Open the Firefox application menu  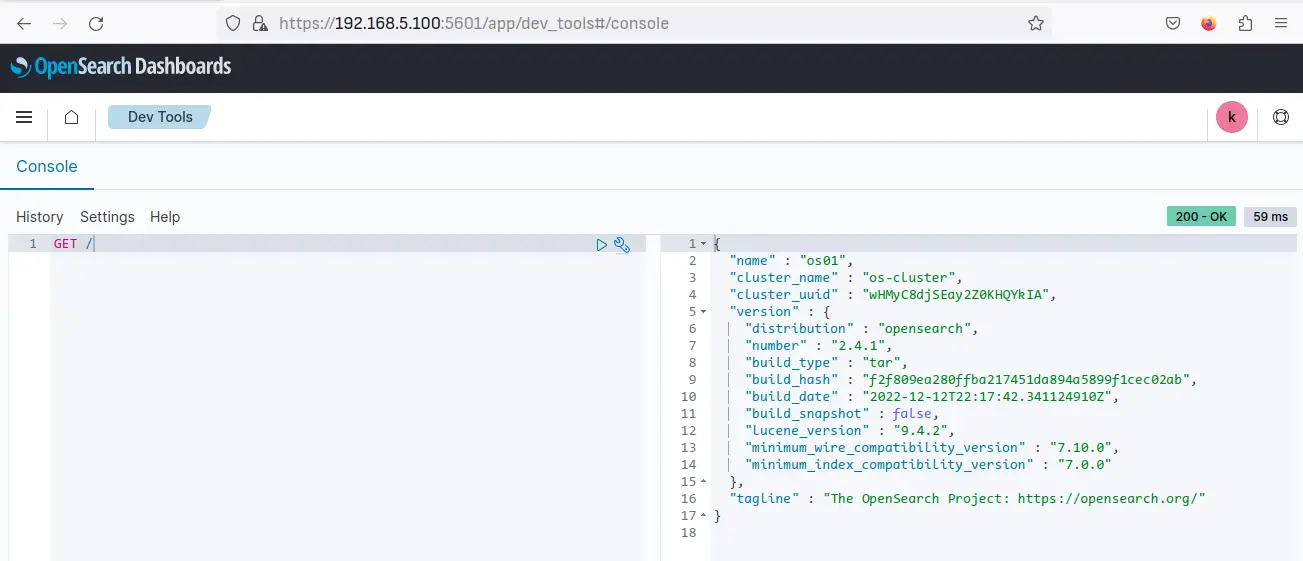tap(1280, 23)
